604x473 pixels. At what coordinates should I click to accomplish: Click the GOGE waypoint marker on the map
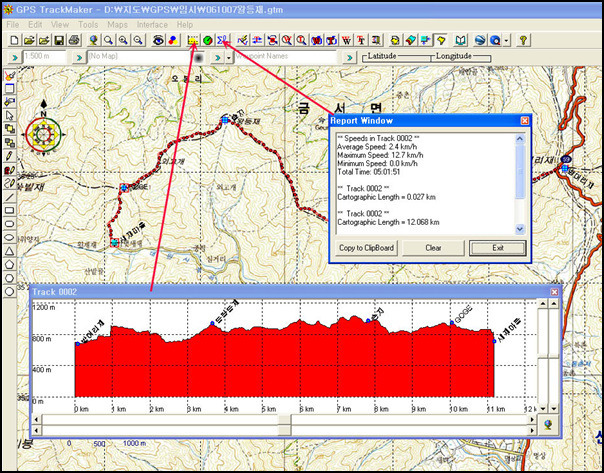(x=124, y=188)
